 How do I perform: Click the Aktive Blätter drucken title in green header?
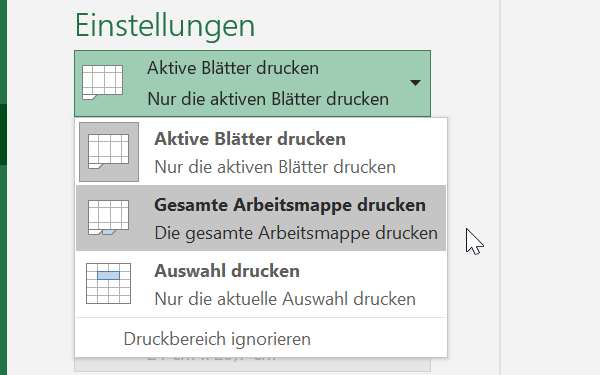coord(233,68)
